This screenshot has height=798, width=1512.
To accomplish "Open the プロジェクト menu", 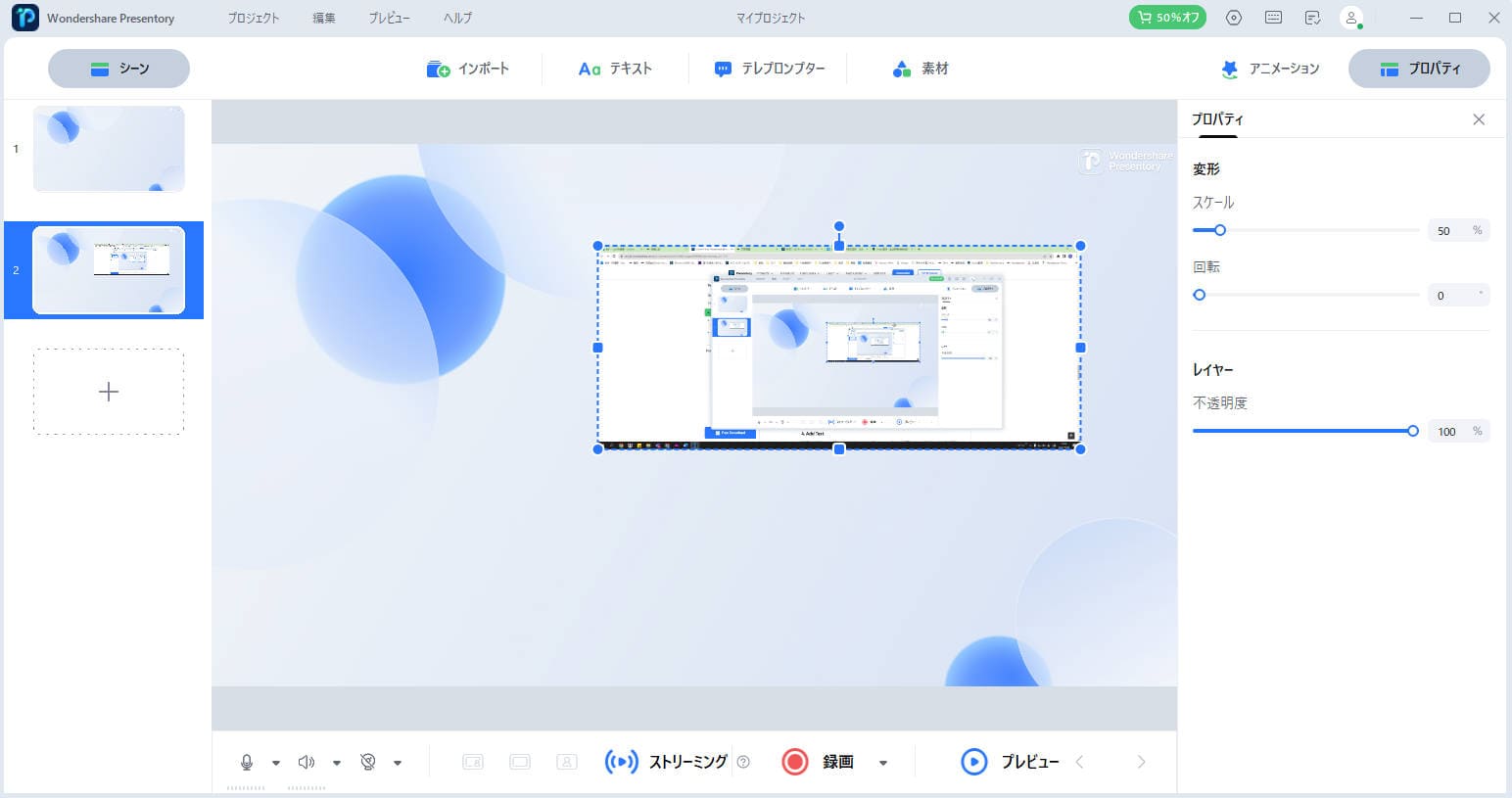I will point(253,18).
